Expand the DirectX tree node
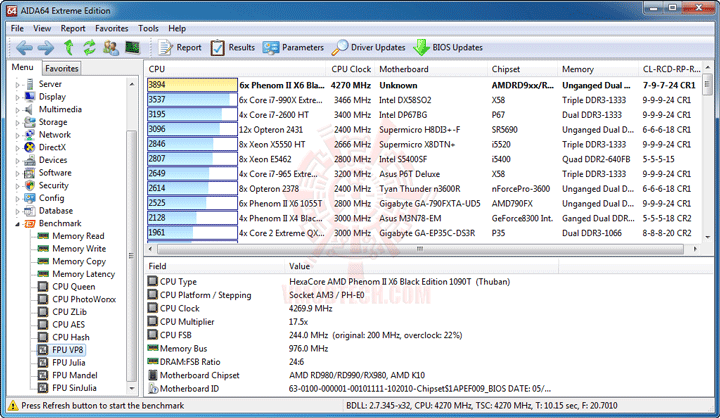Screen dimensions: 720x418 pos(18,148)
